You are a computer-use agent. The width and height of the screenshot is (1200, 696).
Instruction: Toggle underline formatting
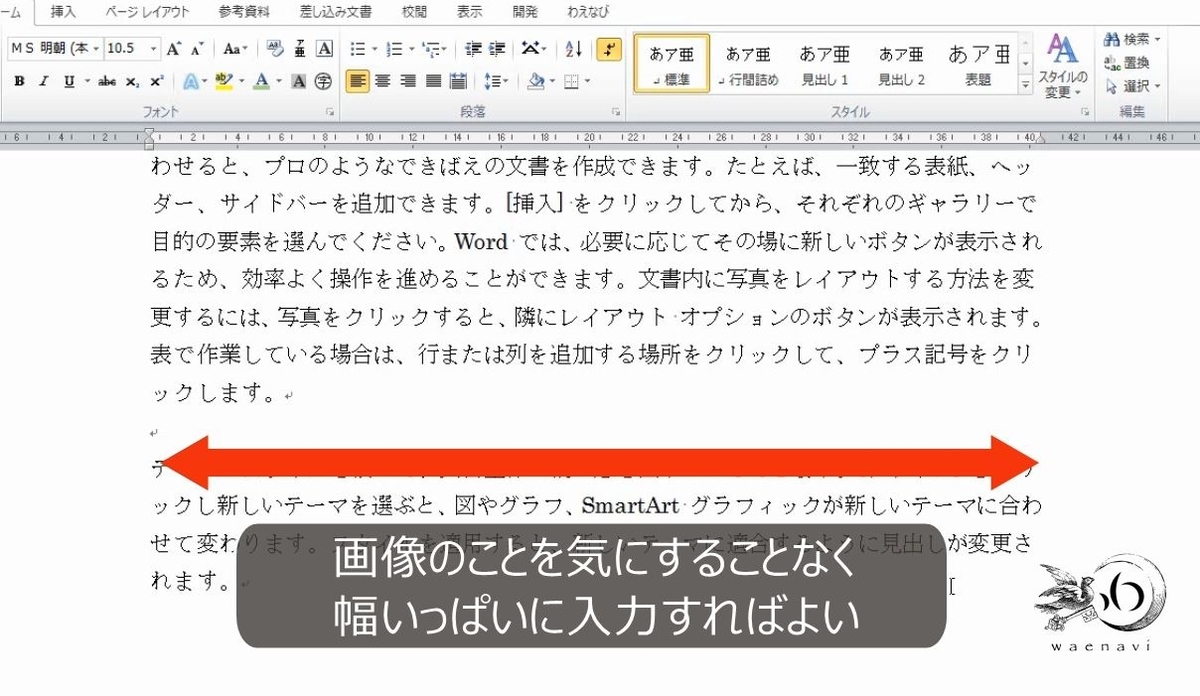point(68,81)
